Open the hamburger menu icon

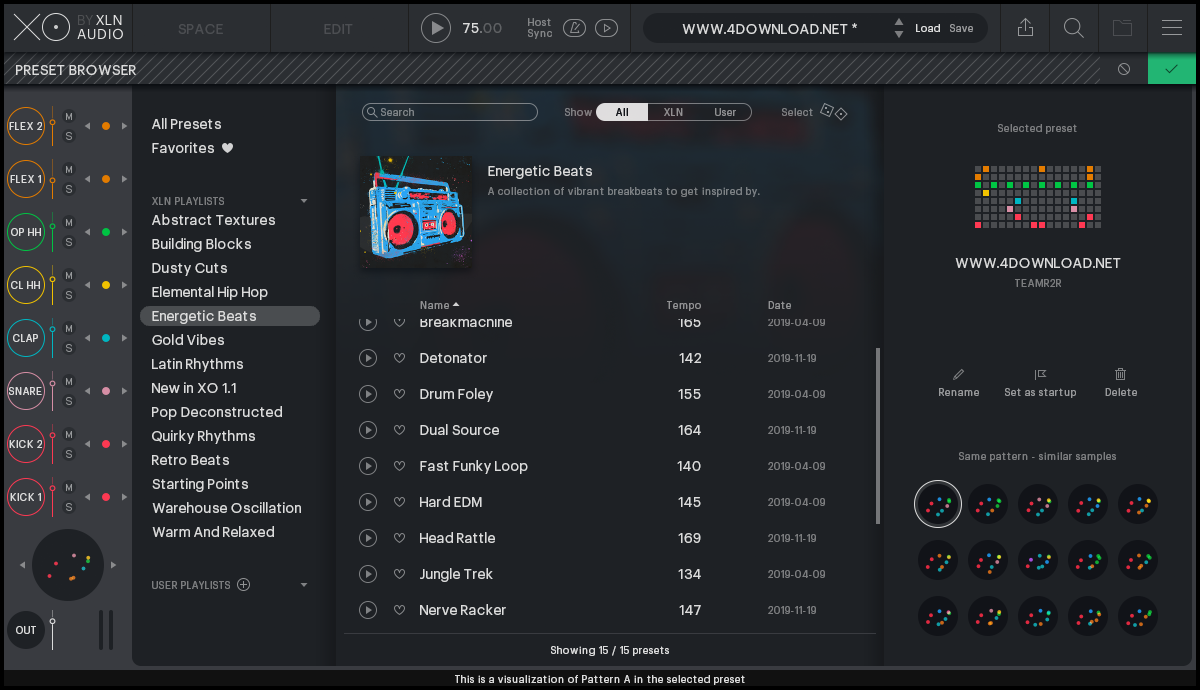point(1172,28)
